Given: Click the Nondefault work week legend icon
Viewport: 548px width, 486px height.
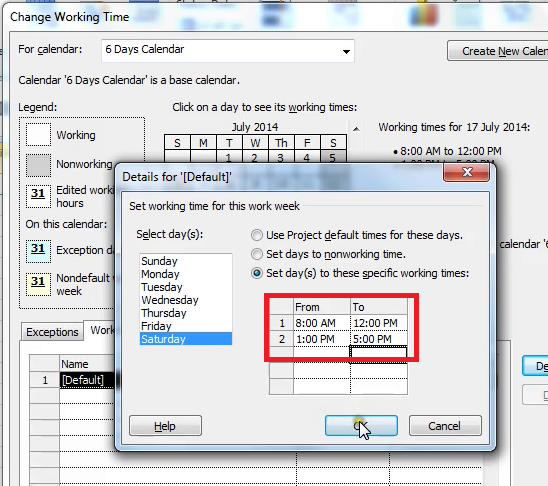Looking at the screenshot, I should pyautogui.click(x=38, y=284).
